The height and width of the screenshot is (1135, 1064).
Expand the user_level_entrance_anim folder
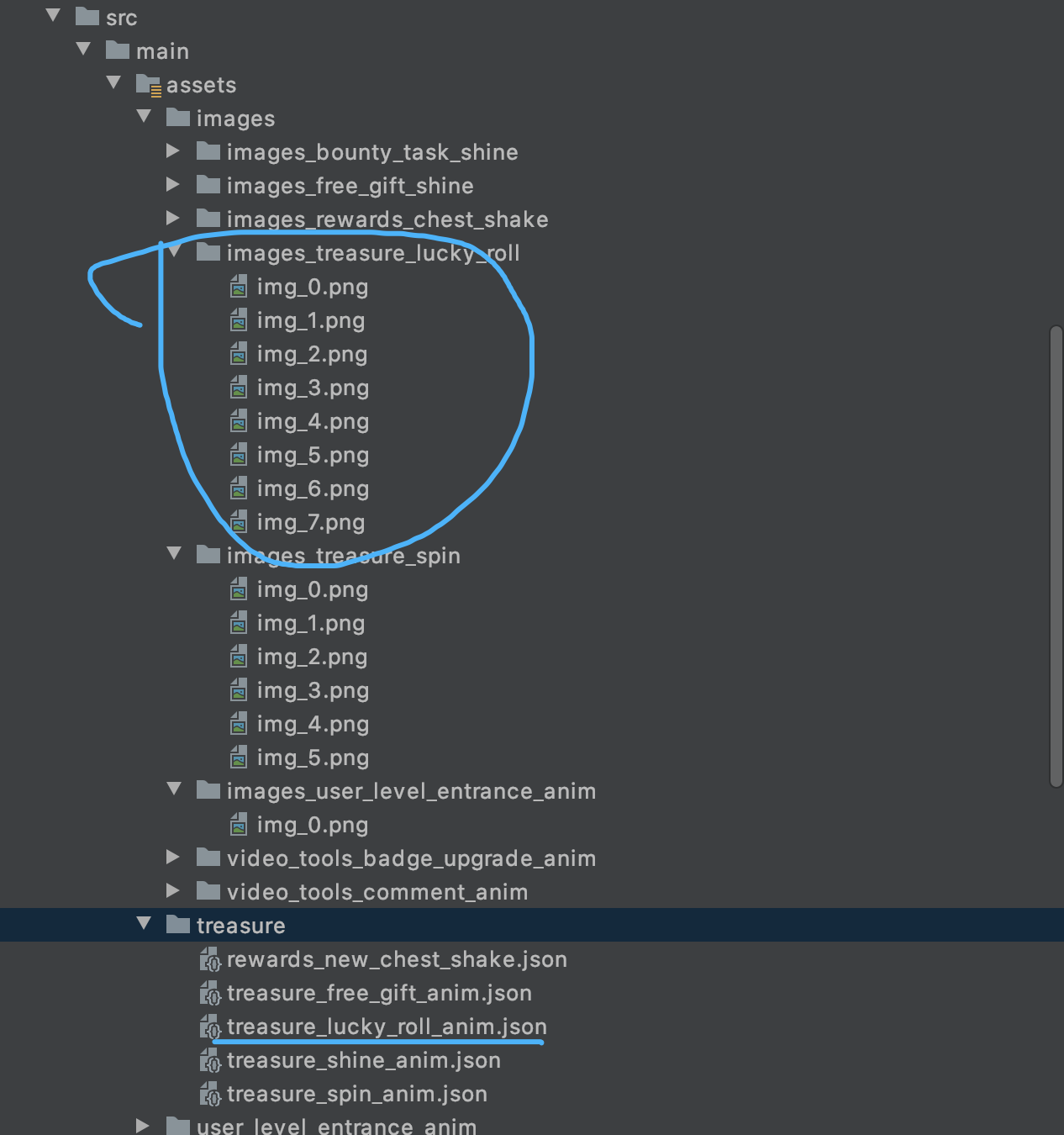tap(143, 1125)
